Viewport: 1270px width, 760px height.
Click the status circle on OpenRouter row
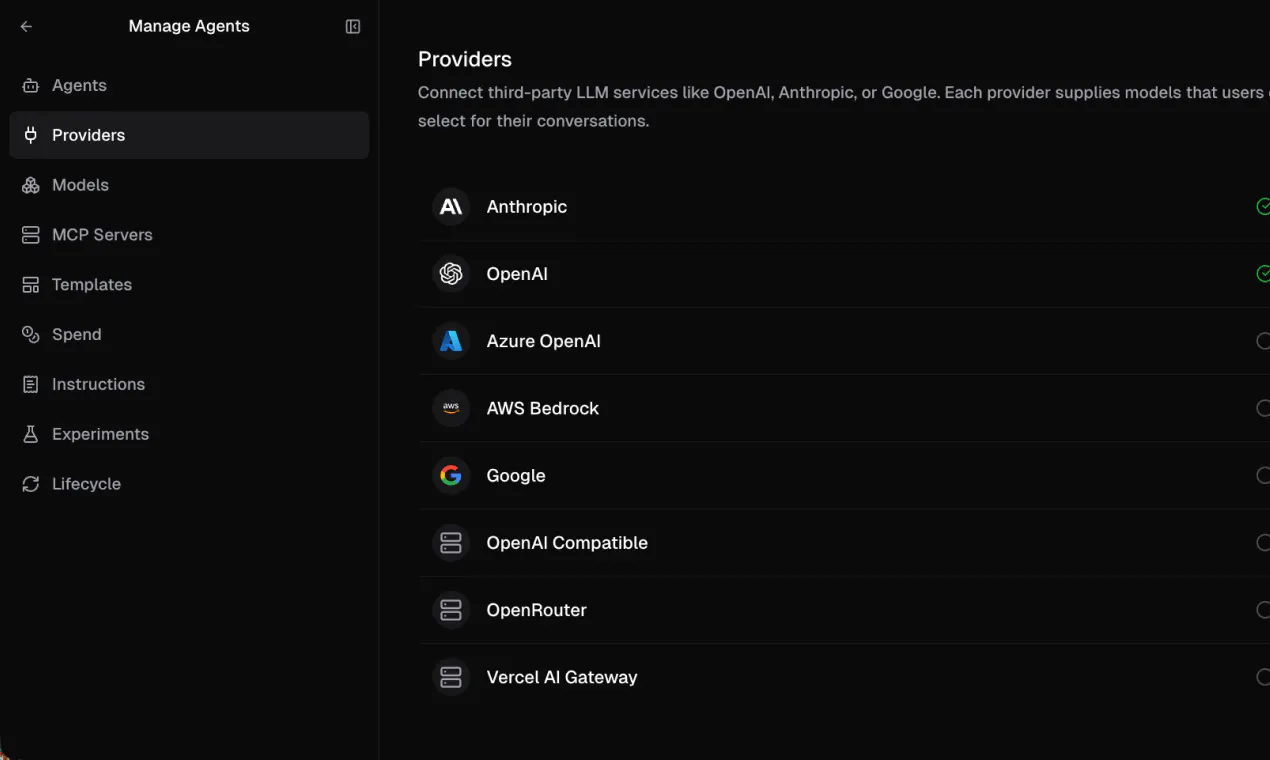click(1263, 610)
